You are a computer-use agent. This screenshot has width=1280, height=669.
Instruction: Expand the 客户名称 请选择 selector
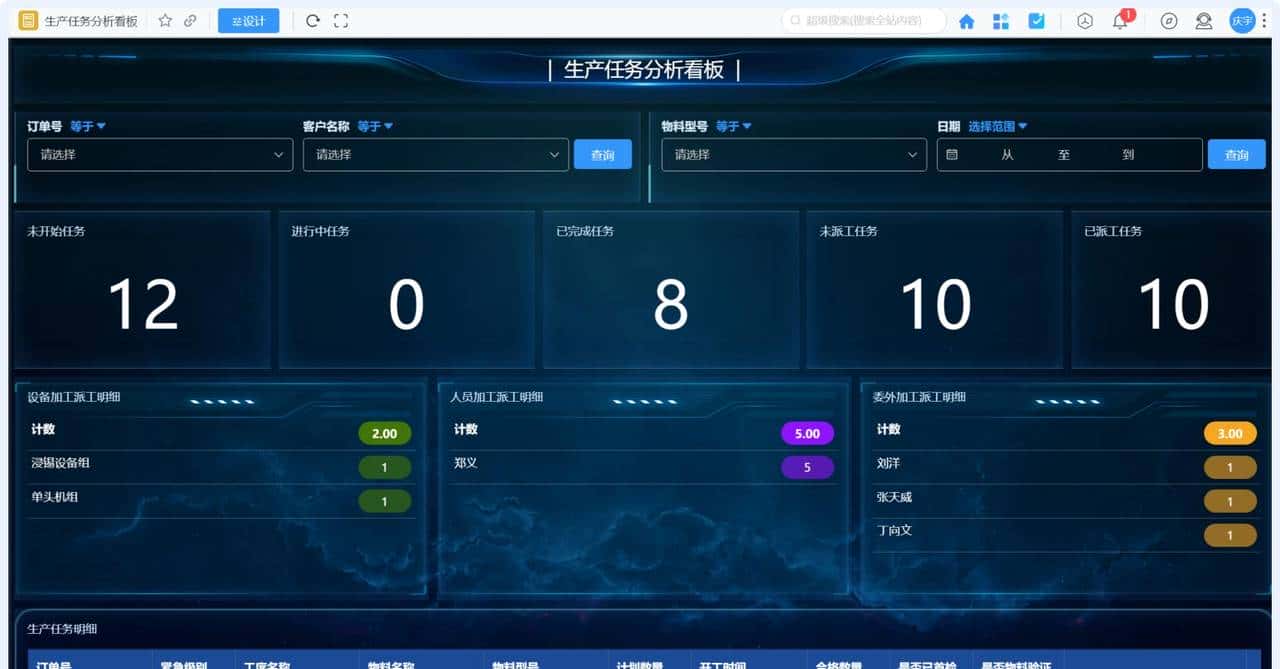[435, 154]
